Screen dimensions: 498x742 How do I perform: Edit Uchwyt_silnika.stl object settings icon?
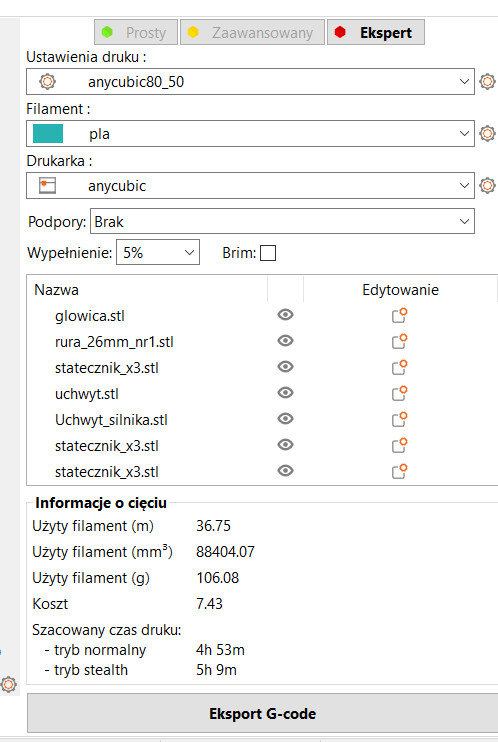[400, 419]
